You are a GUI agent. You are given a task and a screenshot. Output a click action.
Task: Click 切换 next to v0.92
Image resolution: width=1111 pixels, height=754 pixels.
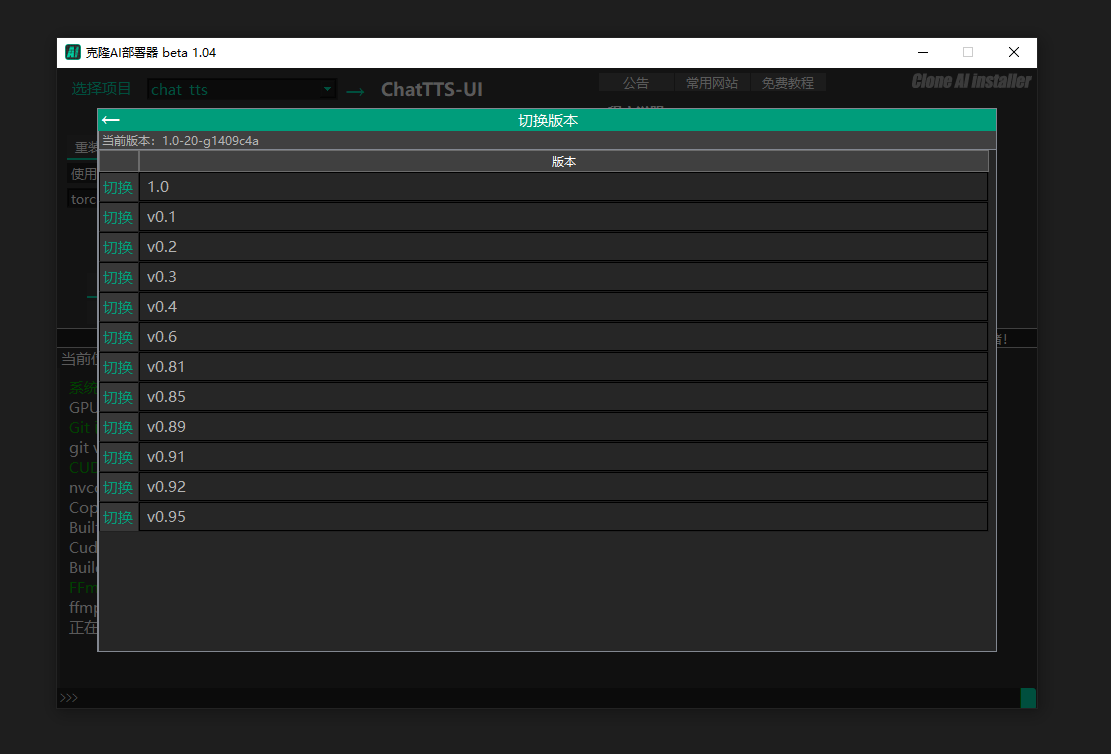click(x=118, y=487)
